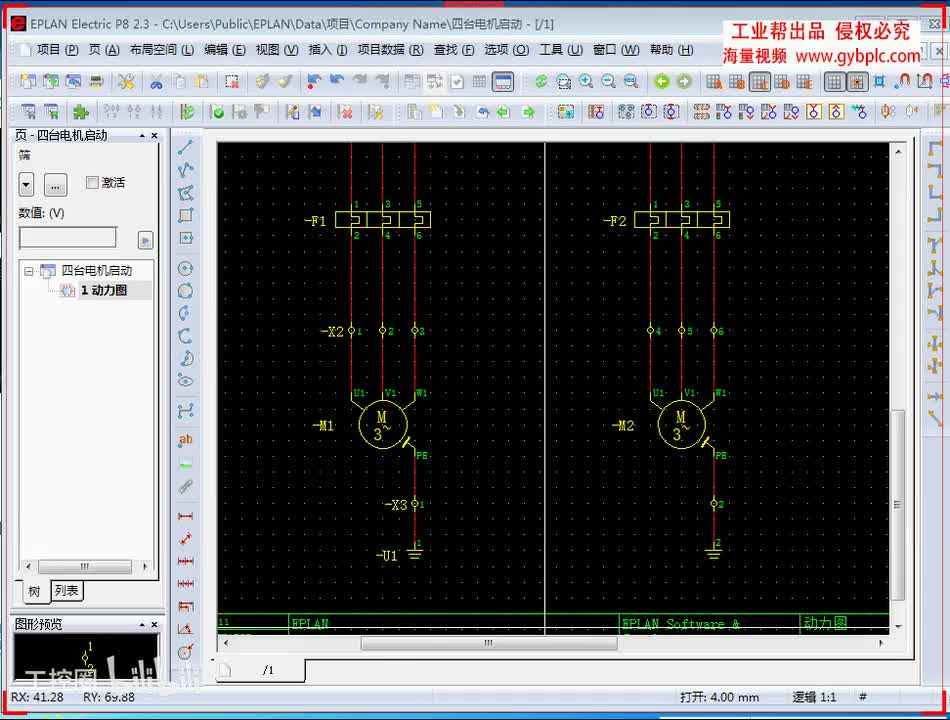The image size is (950, 720).
Task: Enable the 激活 filter checkbox
Action: pos(92,182)
